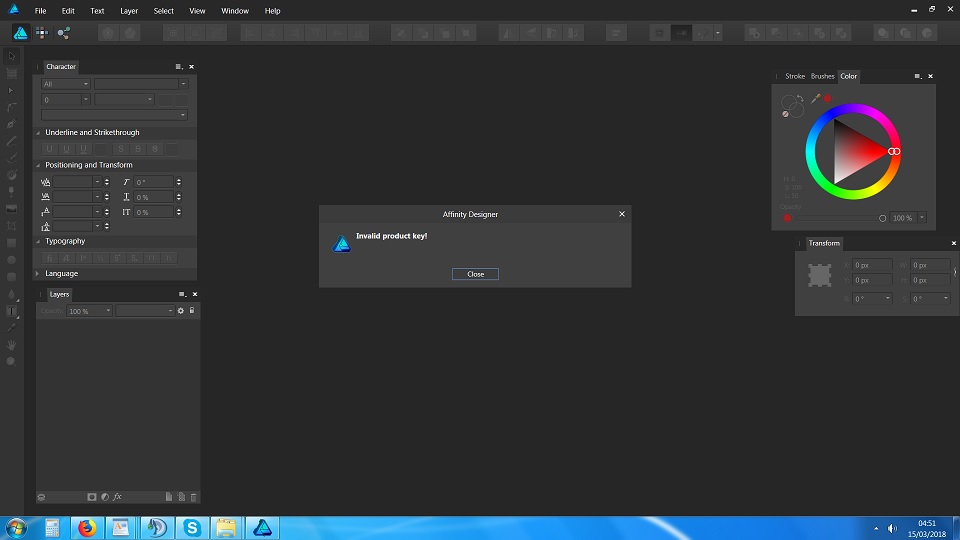This screenshot has width=960, height=540.
Task: Select the Vector Brush tool
Action: coord(12,158)
